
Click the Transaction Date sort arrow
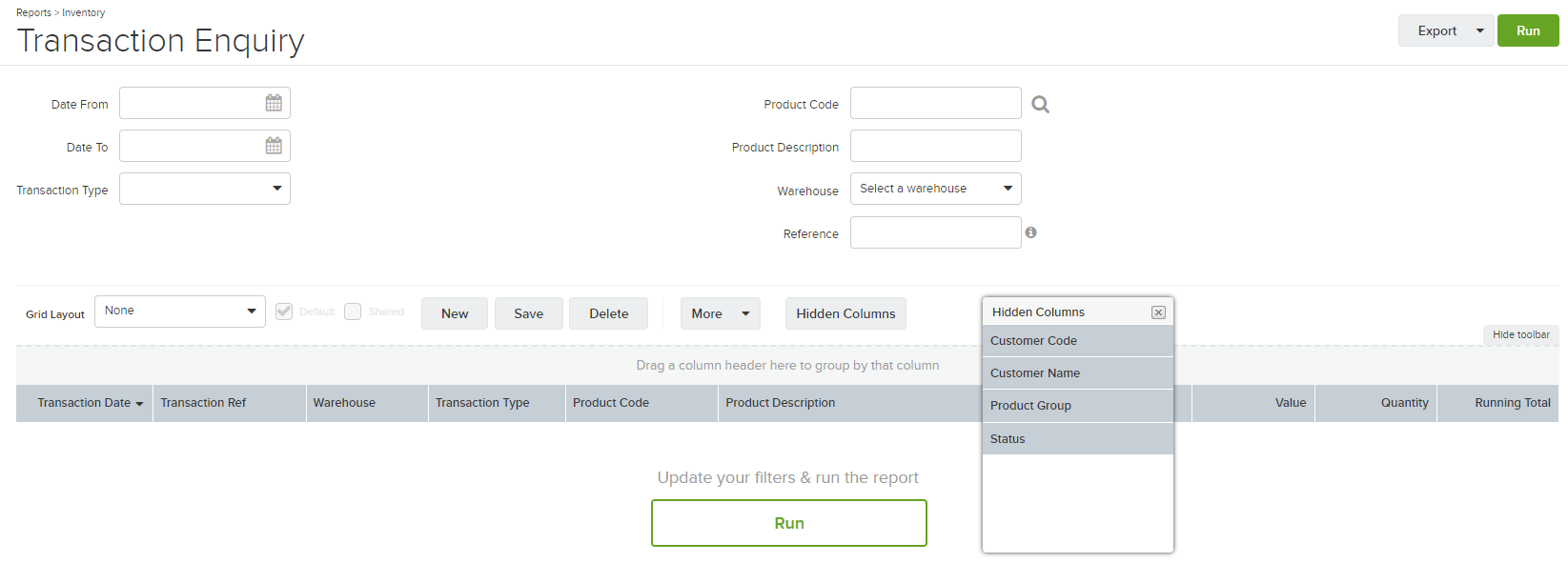click(x=139, y=404)
